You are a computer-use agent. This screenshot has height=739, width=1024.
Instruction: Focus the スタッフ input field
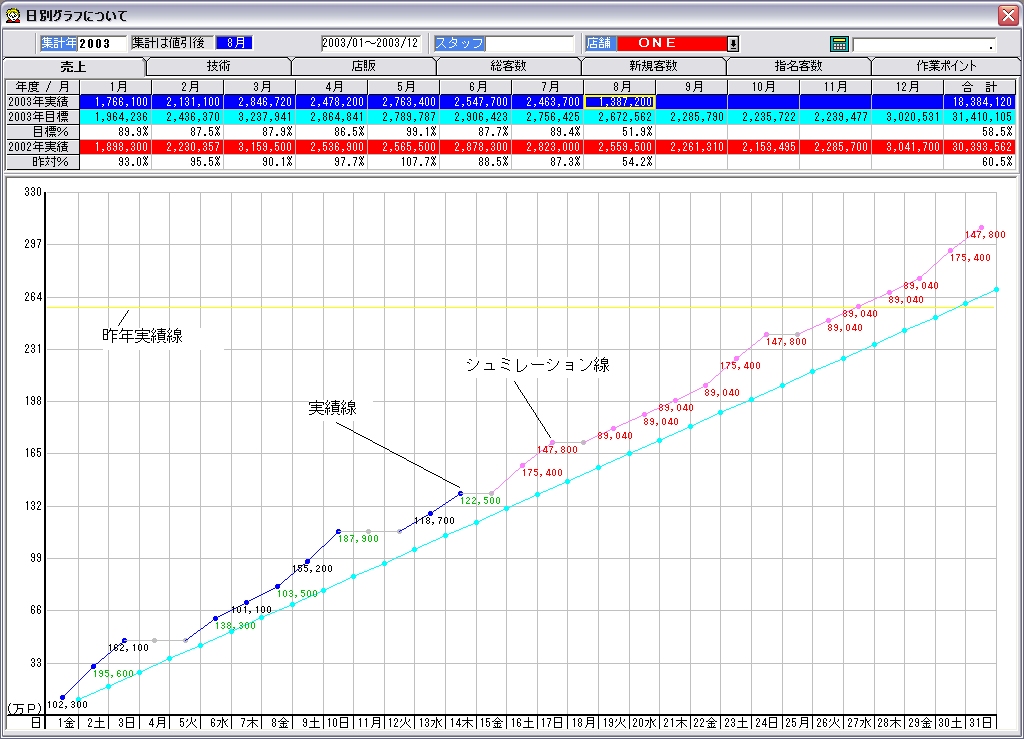529,44
